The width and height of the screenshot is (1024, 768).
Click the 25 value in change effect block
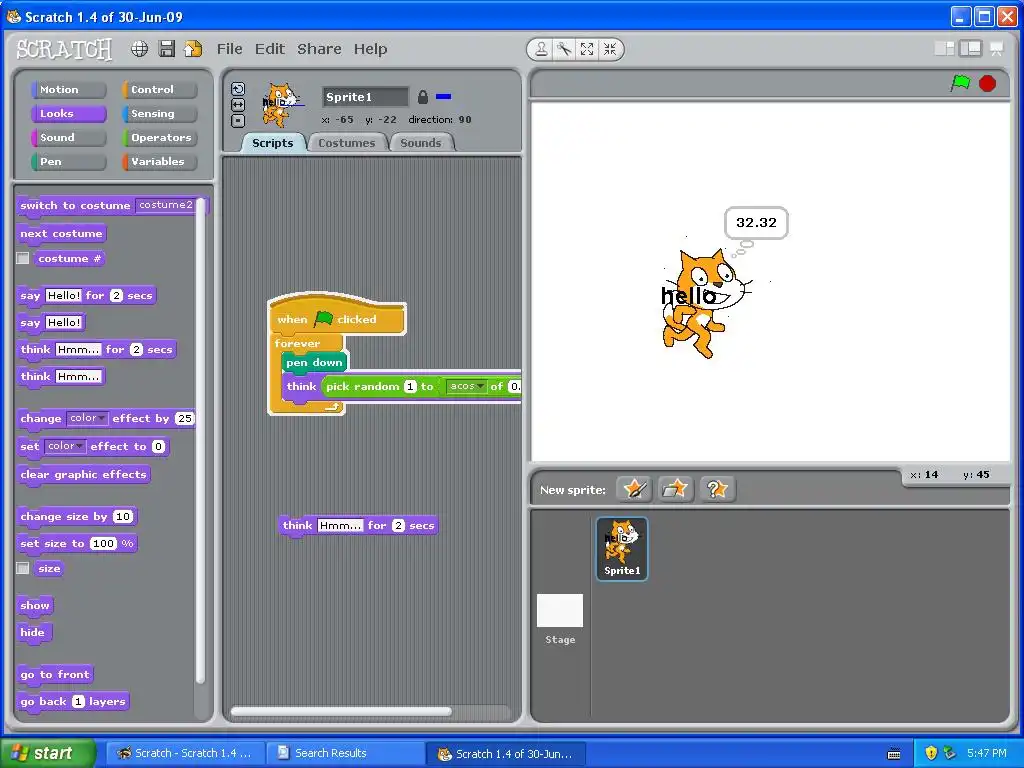(x=185, y=419)
